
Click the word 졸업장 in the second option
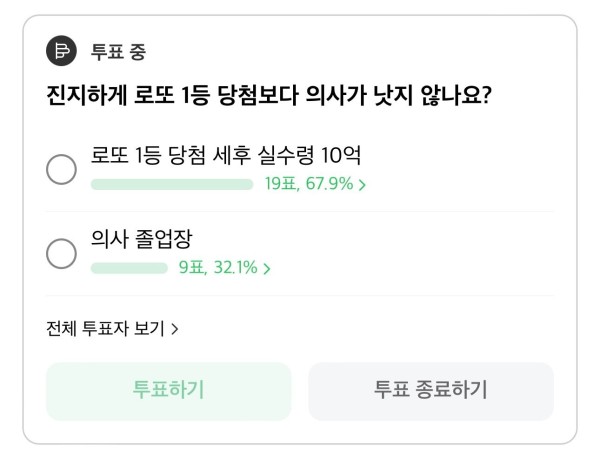pyautogui.click(x=163, y=239)
